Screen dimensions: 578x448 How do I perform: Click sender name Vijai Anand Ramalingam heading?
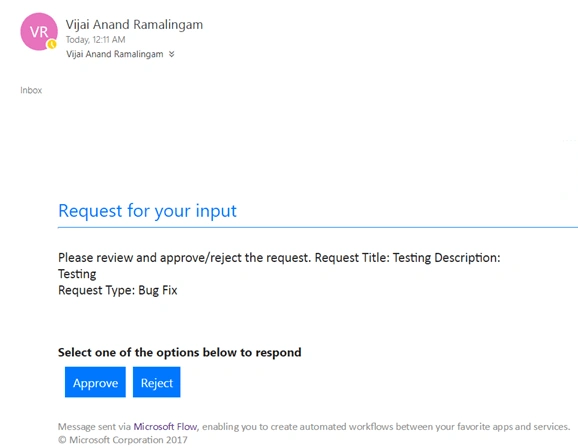pos(134,25)
